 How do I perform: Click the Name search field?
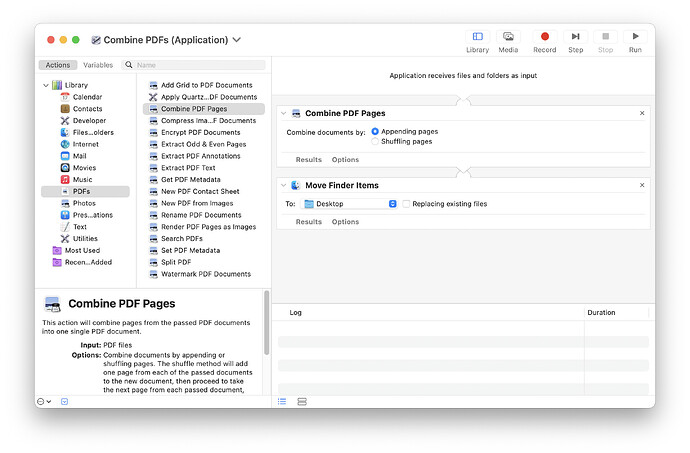coord(195,65)
